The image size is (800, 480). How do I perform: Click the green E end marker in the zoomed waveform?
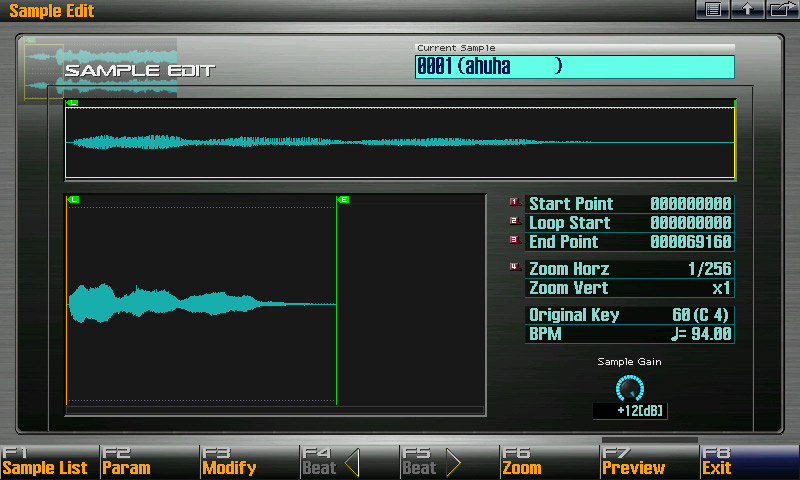[x=343, y=199]
